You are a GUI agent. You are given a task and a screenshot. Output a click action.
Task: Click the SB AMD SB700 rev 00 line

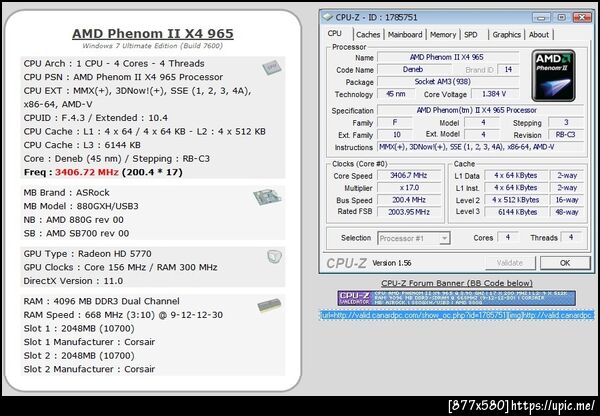pyautogui.click(x=76, y=233)
